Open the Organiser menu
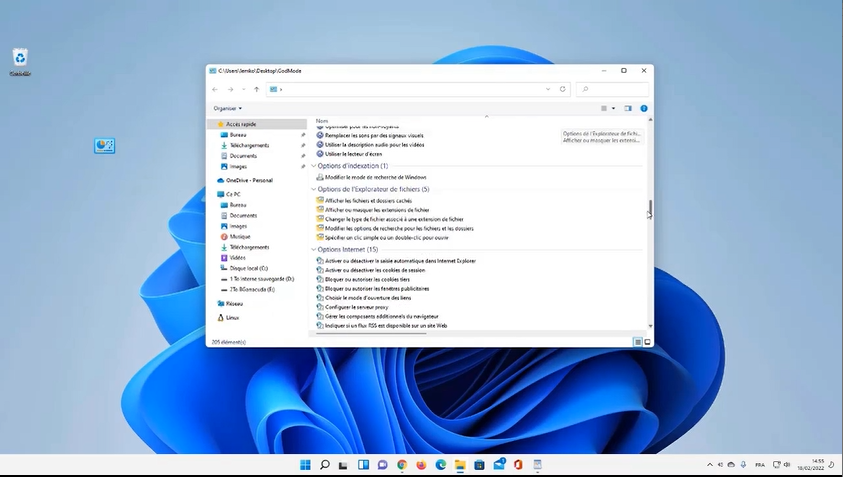 (227, 108)
